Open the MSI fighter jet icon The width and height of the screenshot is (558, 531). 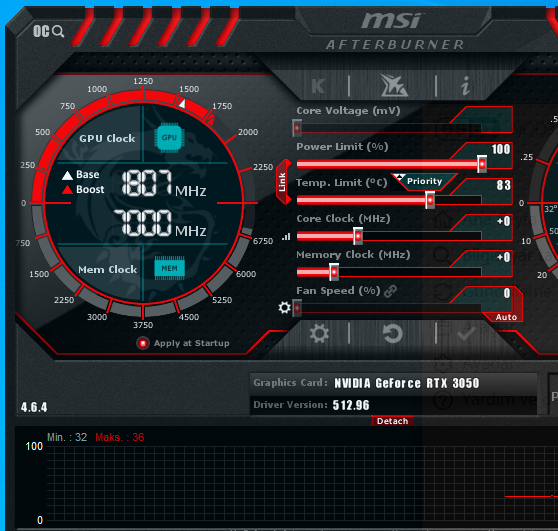(x=394, y=85)
